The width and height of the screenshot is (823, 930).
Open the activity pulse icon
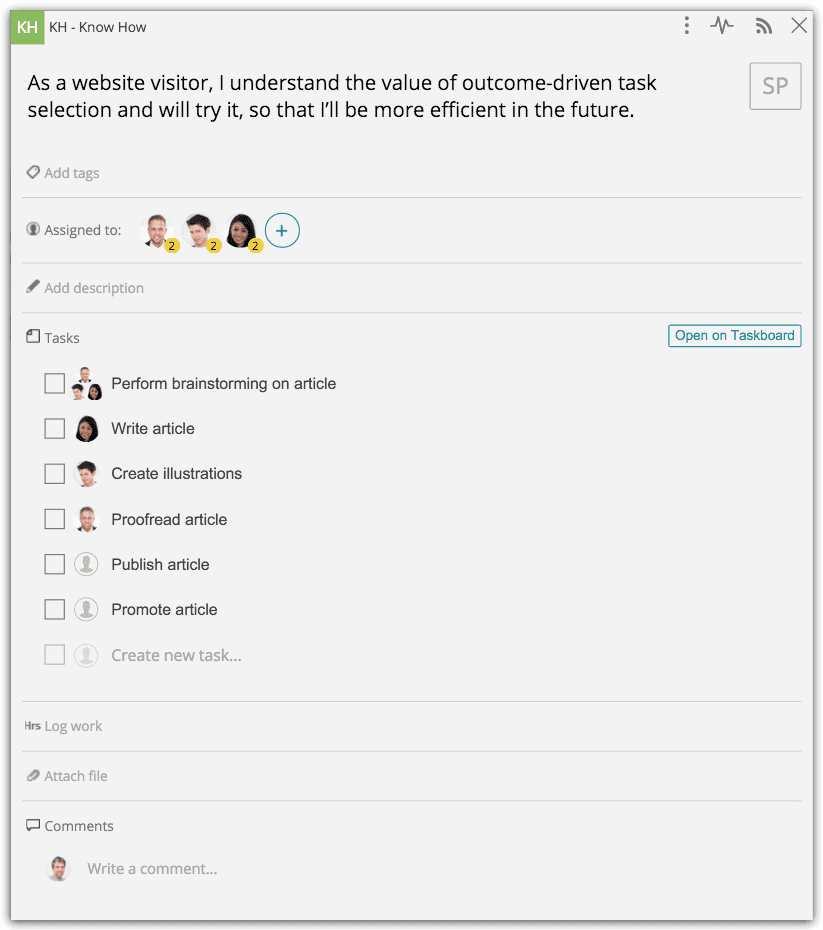point(722,26)
